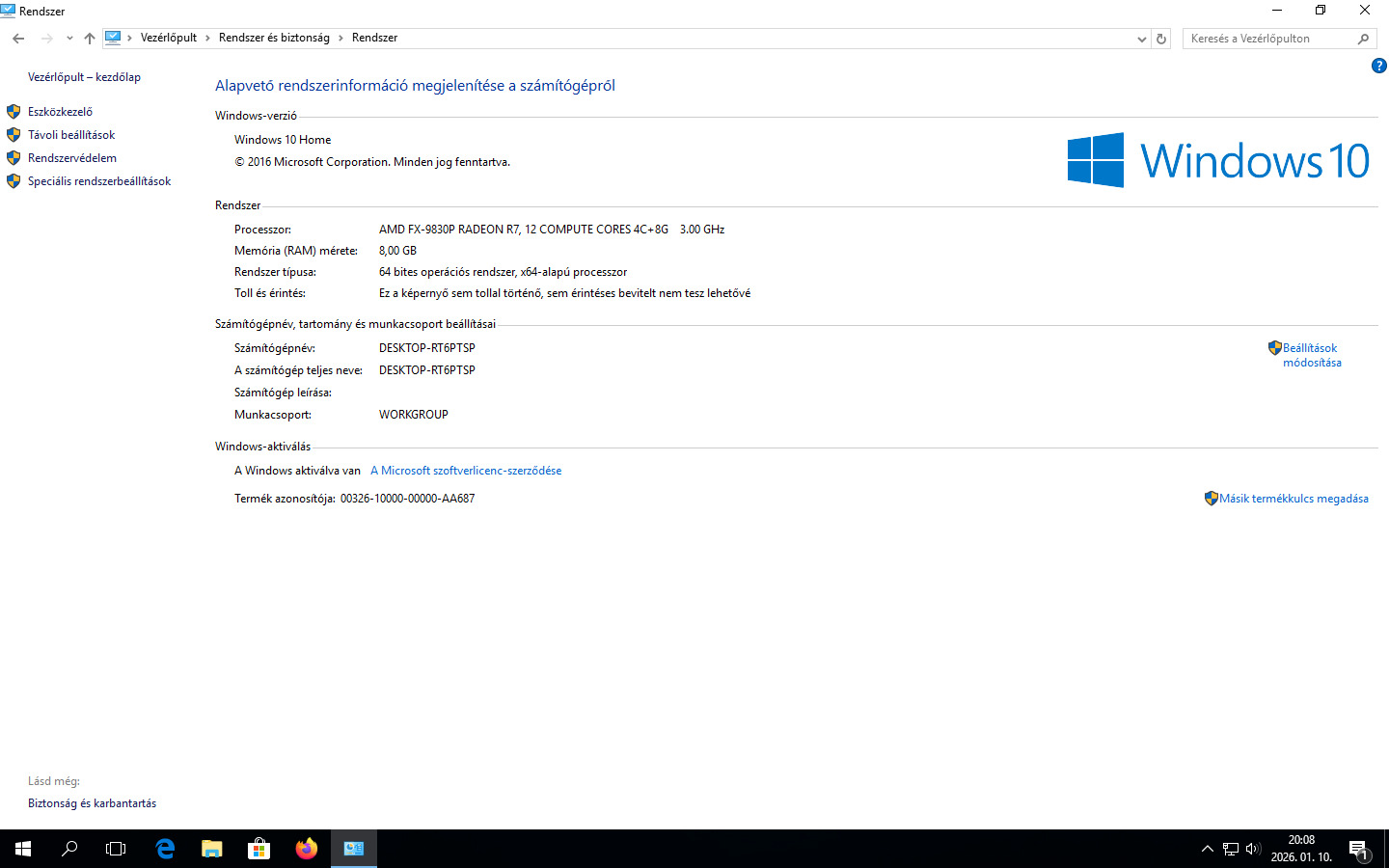The width and height of the screenshot is (1389, 868).
Task: Select the Rendszer breadcrumb
Action: click(x=374, y=38)
